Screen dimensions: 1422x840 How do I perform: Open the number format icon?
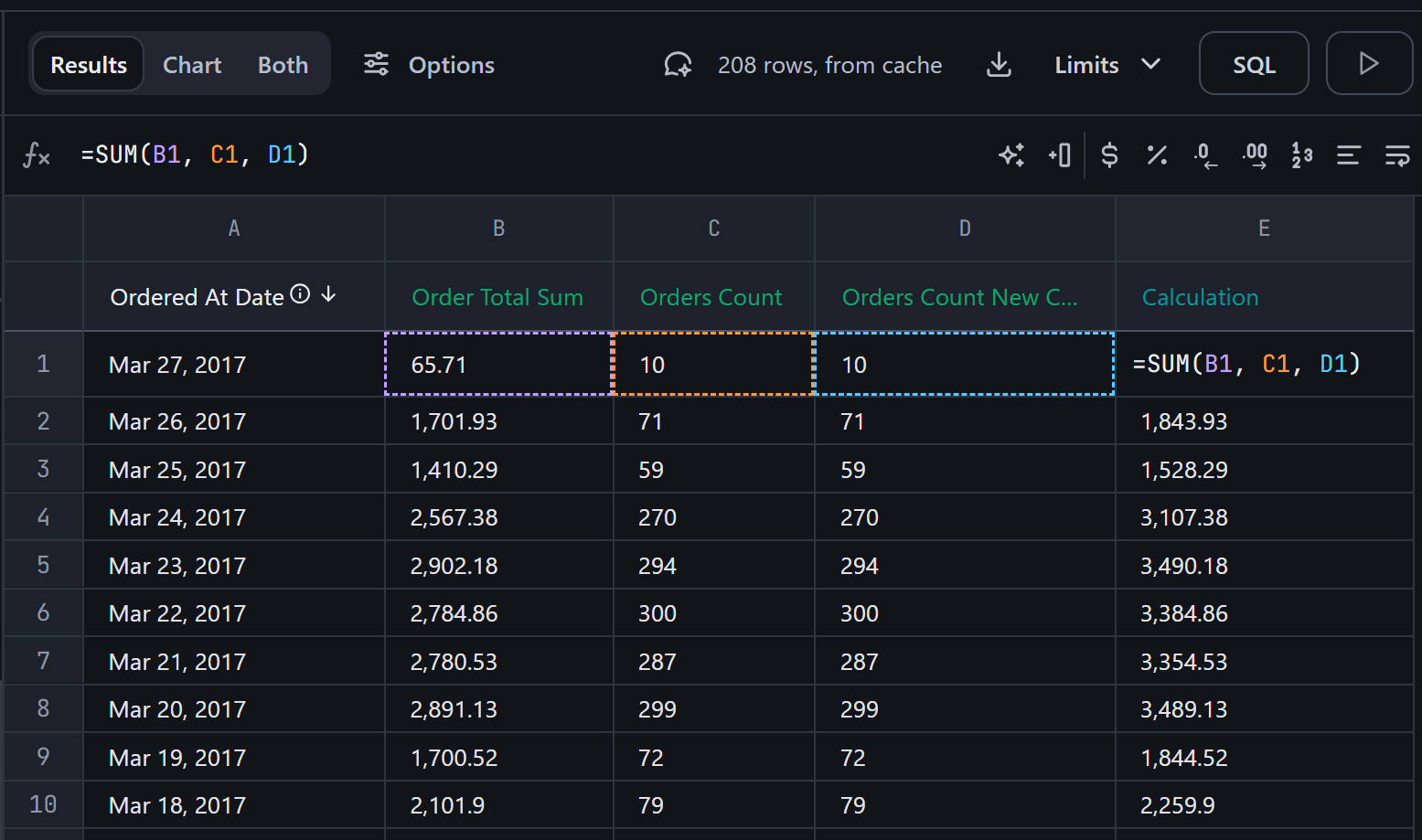pyautogui.click(x=1302, y=155)
